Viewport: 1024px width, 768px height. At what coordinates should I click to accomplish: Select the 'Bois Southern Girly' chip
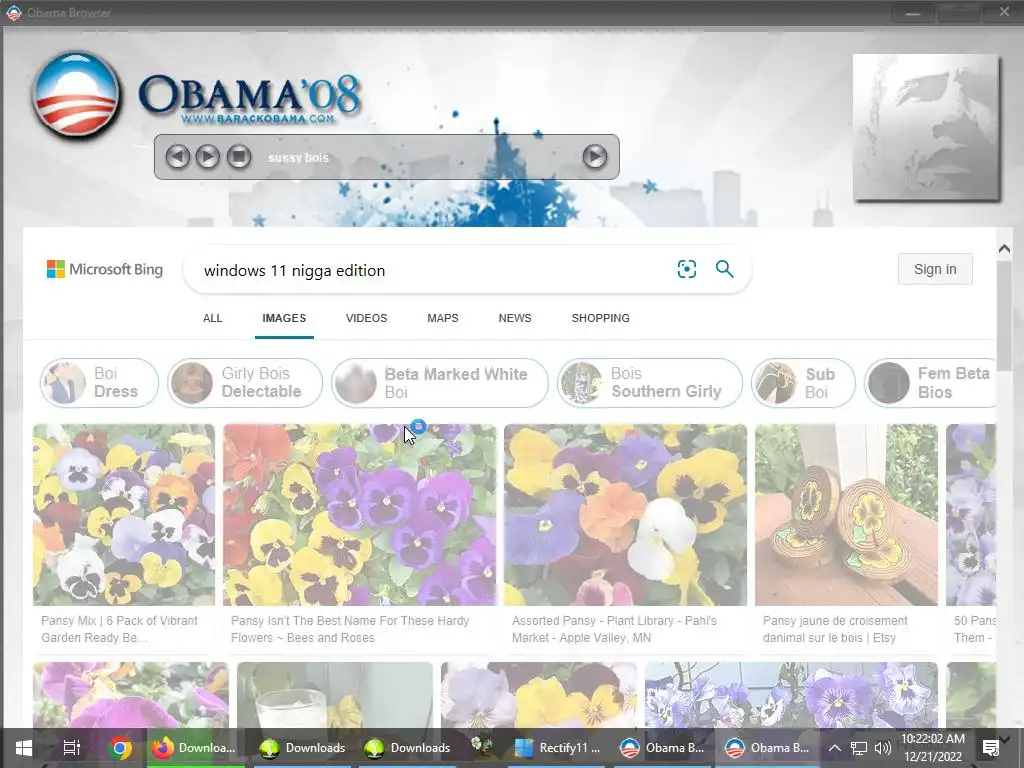point(650,383)
